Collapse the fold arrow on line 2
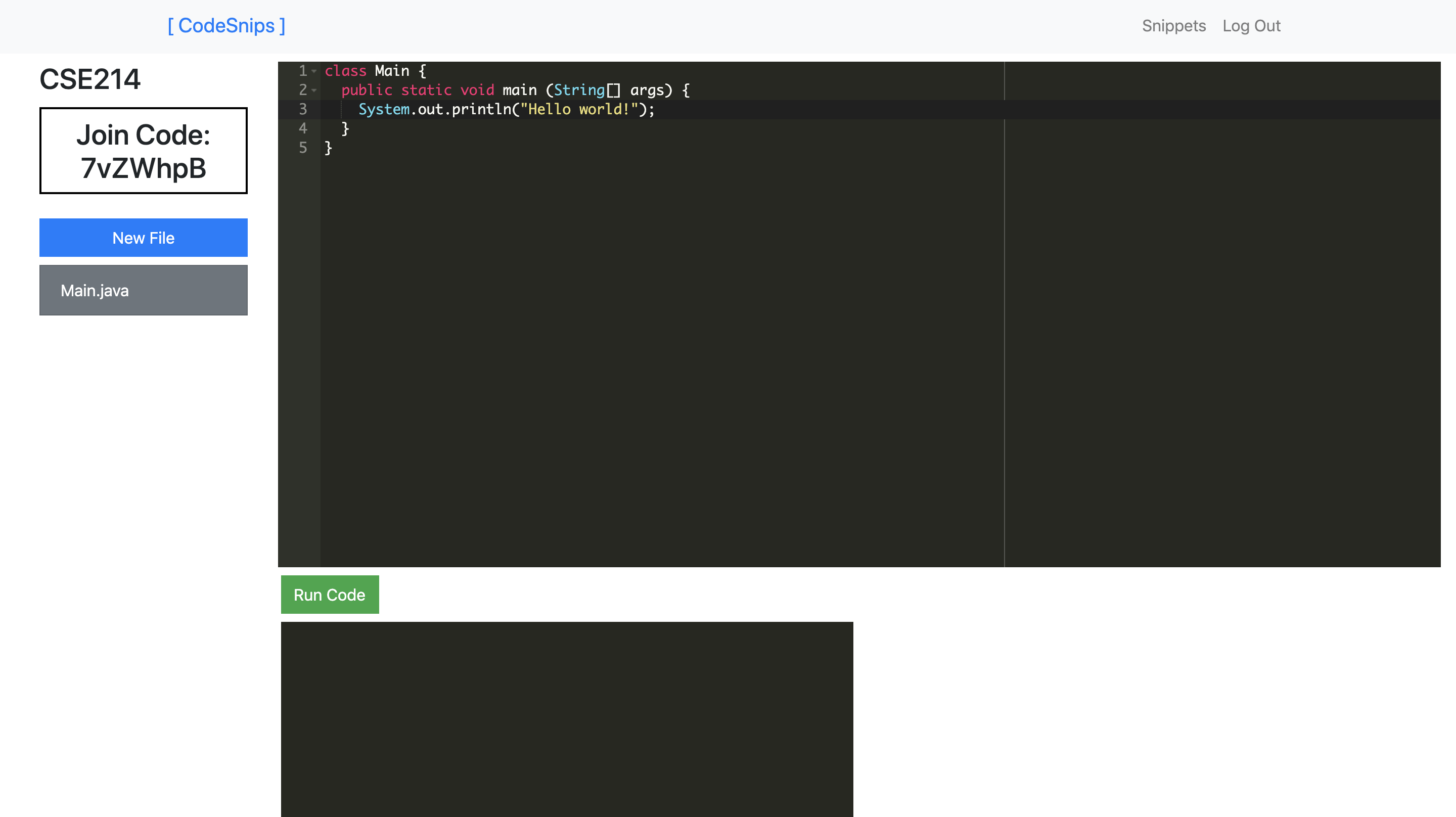Image resolution: width=1456 pixels, height=817 pixels. 313,90
